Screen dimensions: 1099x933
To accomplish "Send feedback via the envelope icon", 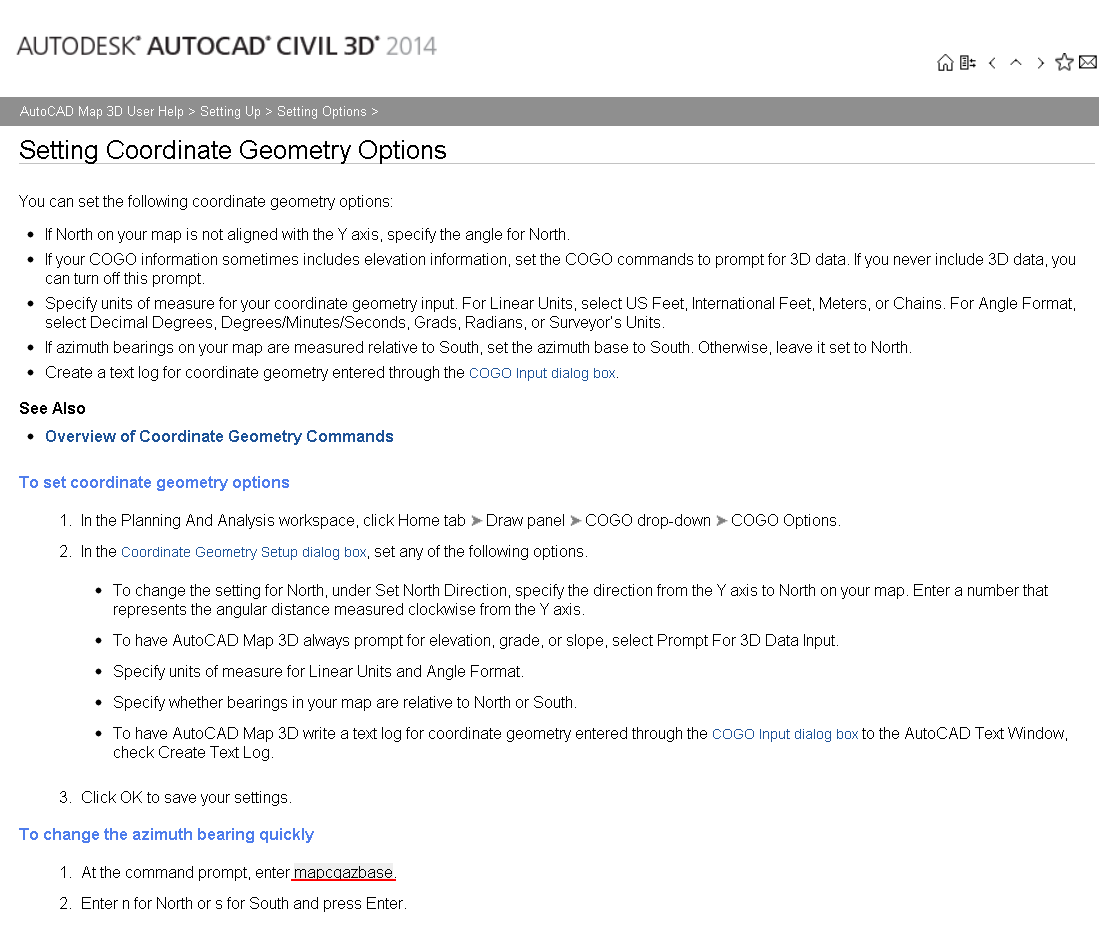I will [x=1087, y=62].
